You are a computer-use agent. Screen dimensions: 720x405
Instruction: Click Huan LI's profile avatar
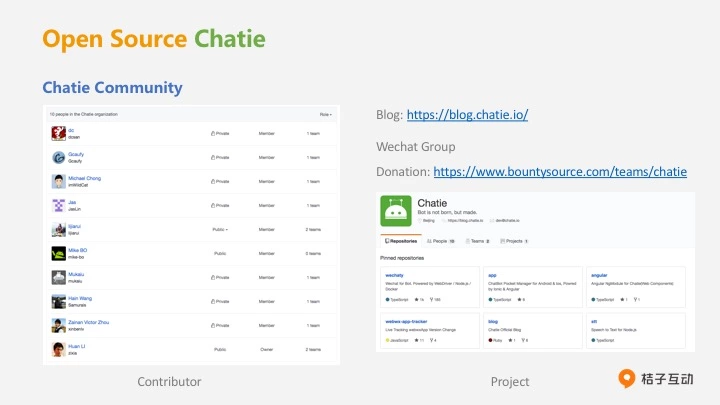[x=58, y=349]
